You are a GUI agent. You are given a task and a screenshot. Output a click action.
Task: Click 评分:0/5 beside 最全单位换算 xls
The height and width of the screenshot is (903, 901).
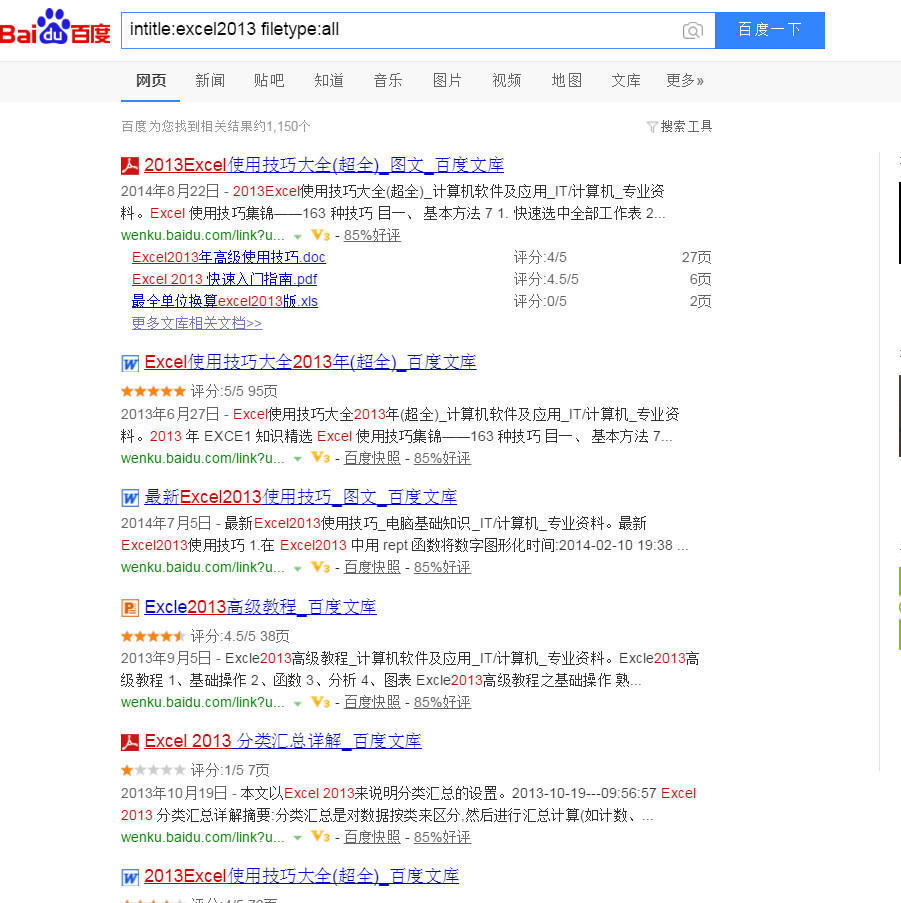[x=540, y=301]
